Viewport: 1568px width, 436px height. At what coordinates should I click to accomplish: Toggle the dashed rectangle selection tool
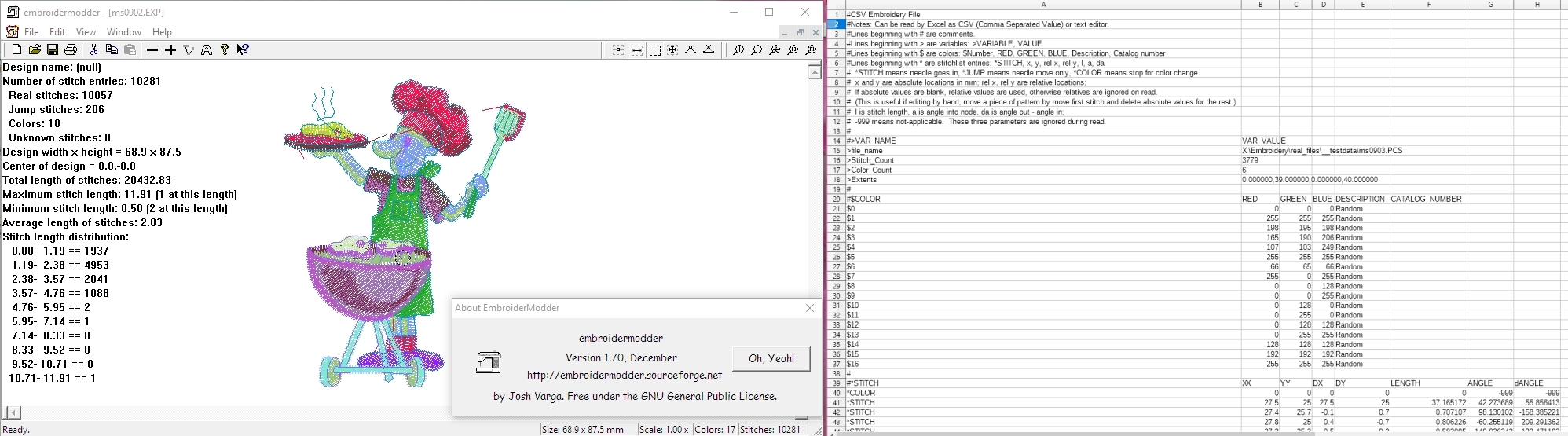click(x=654, y=49)
